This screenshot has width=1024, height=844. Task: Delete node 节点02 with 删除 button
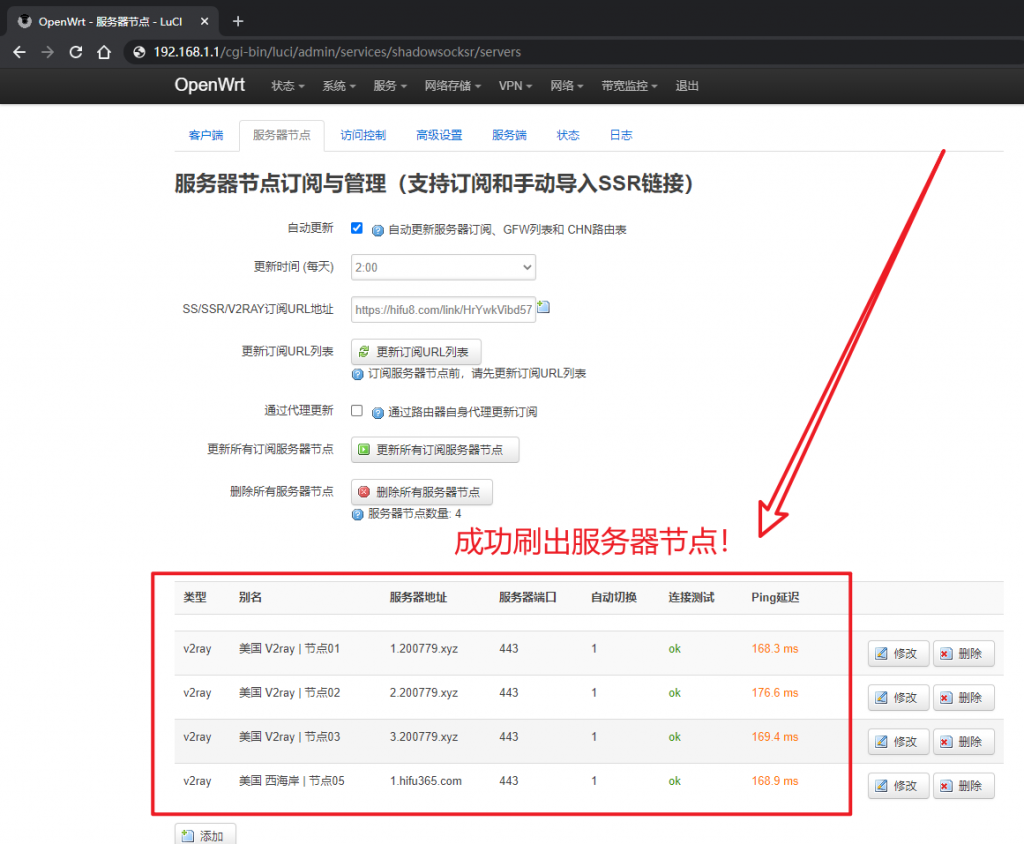coord(963,698)
